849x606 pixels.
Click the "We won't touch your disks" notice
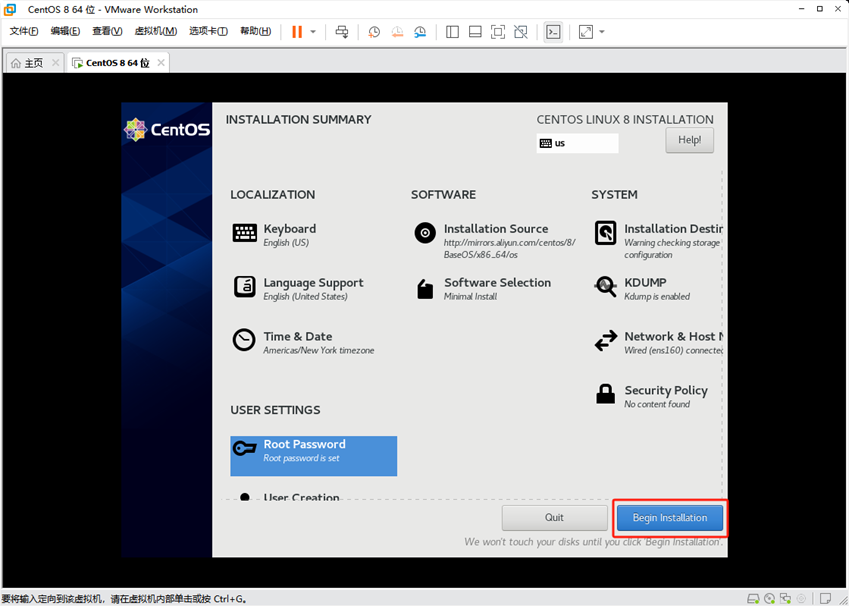tap(594, 542)
